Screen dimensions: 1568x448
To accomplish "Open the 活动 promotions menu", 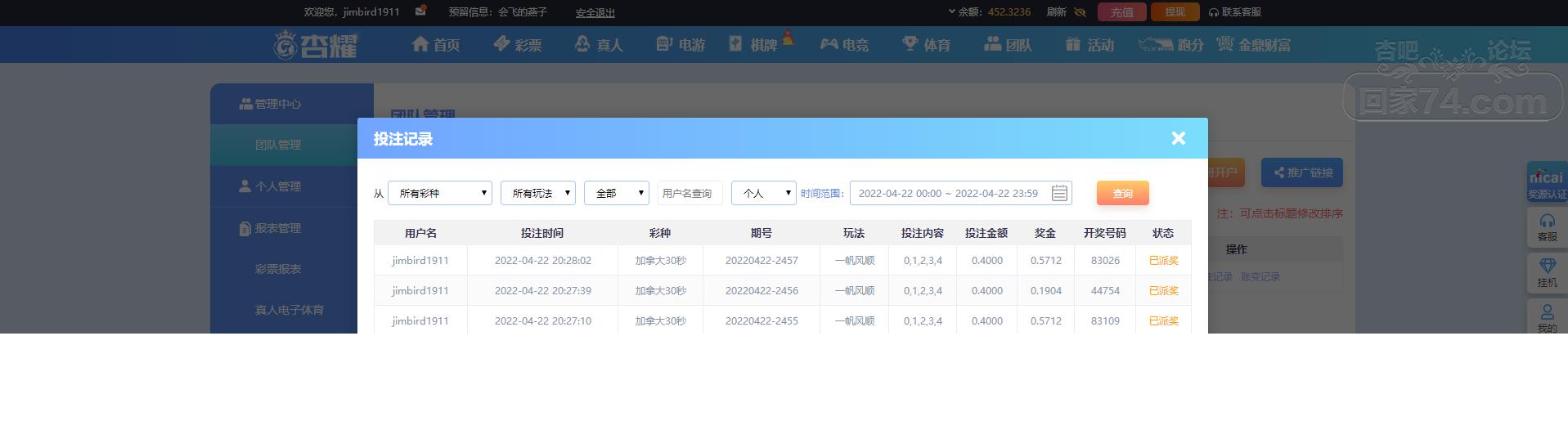I will tap(1090, 44).
